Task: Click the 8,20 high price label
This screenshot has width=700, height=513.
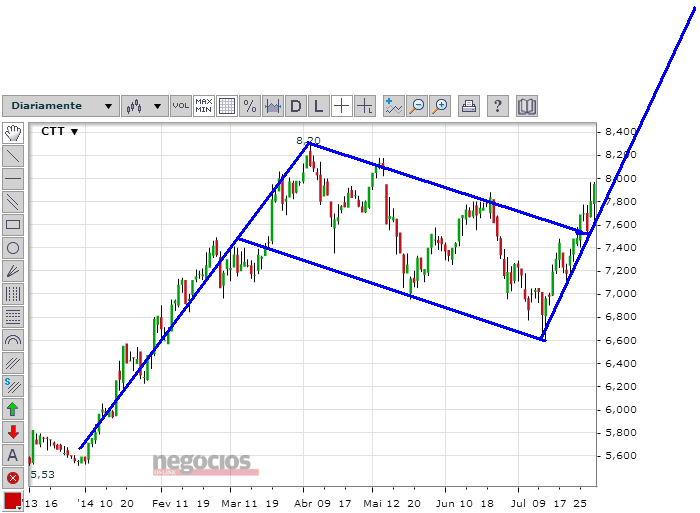Action: click(308, 141)
